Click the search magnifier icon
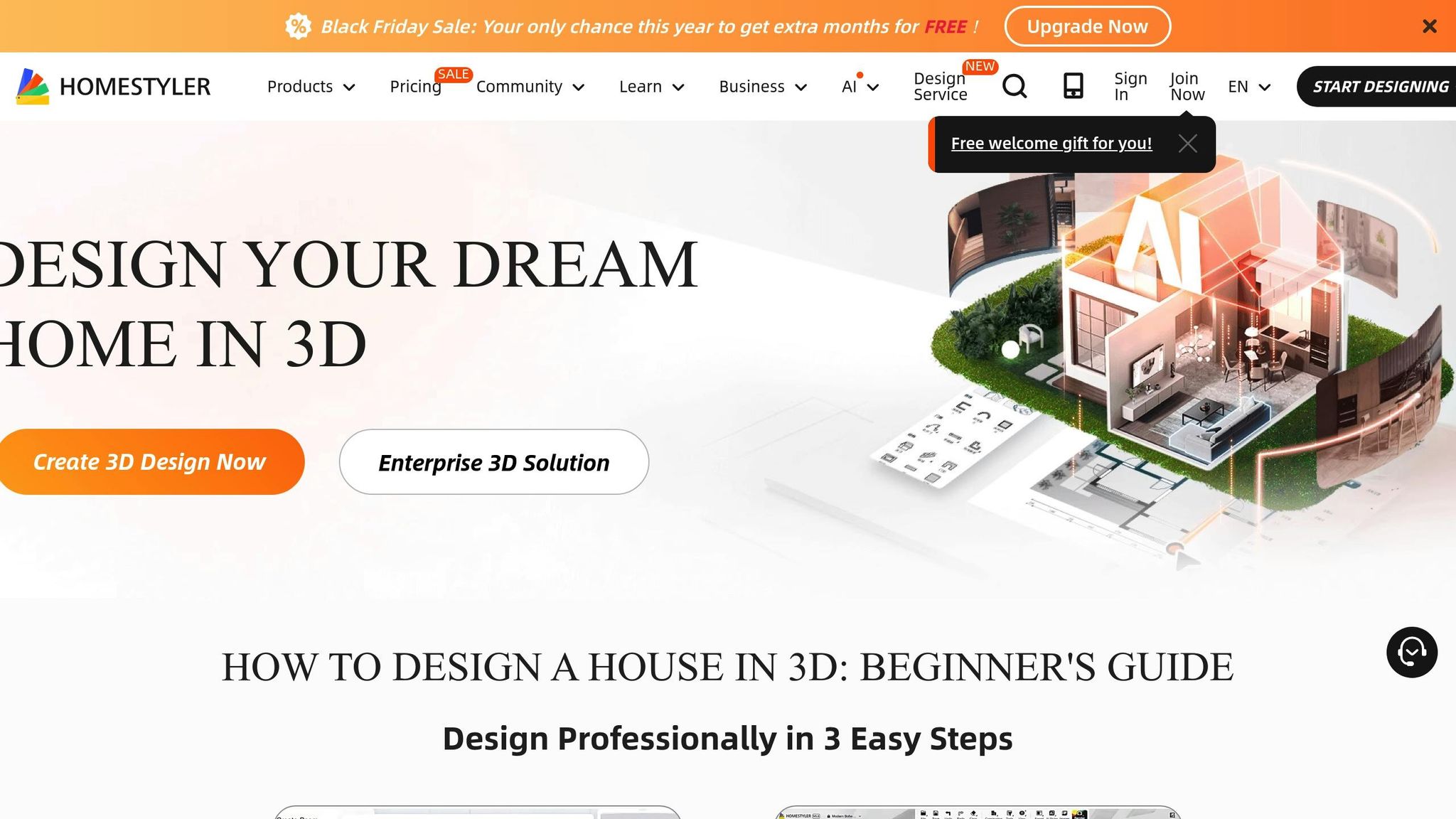This screenshot has width=1456, height=819. coord(1015,87)
